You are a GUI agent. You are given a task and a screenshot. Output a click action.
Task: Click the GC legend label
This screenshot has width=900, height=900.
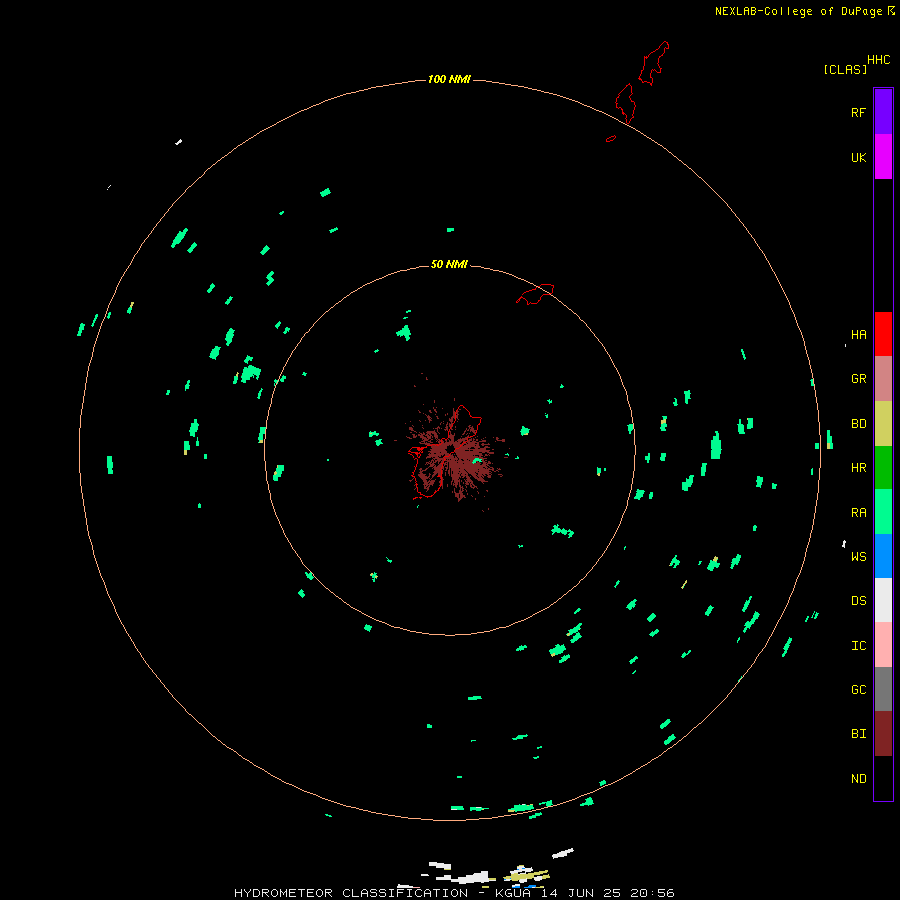point(858,690)
